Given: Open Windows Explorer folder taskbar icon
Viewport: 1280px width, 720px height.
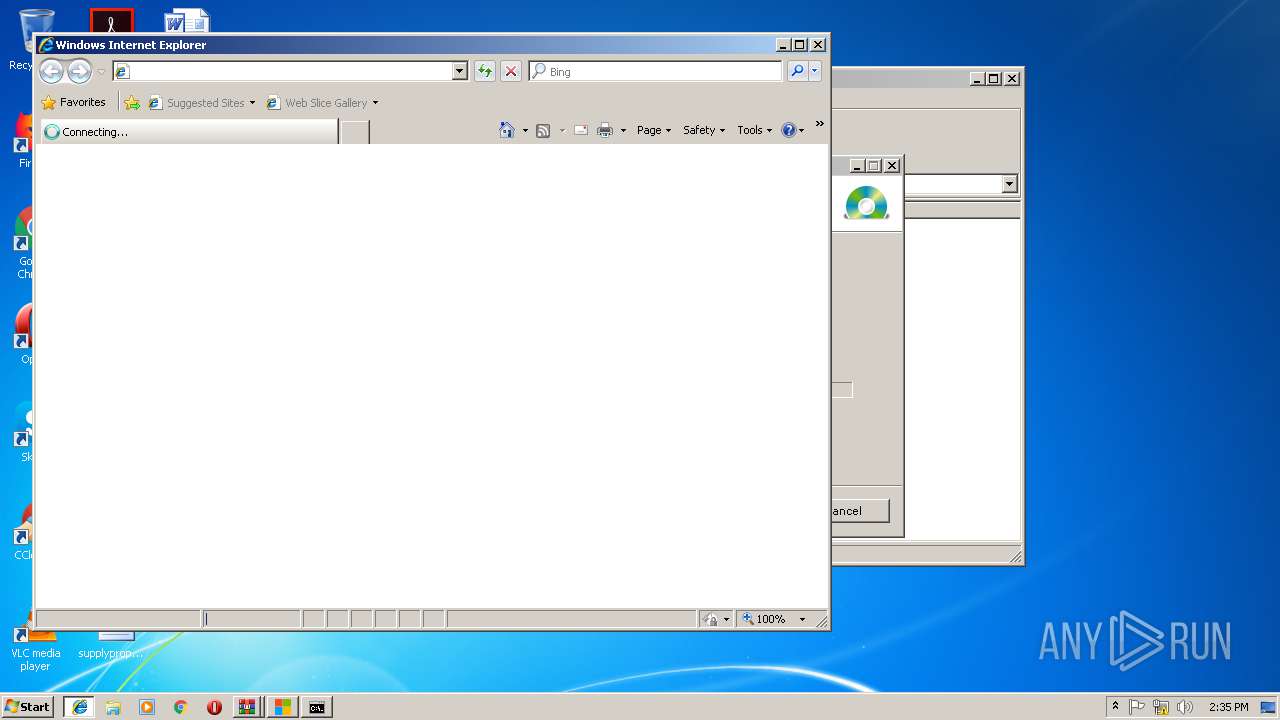Looking at the screenshot, I should click(113, 707).
